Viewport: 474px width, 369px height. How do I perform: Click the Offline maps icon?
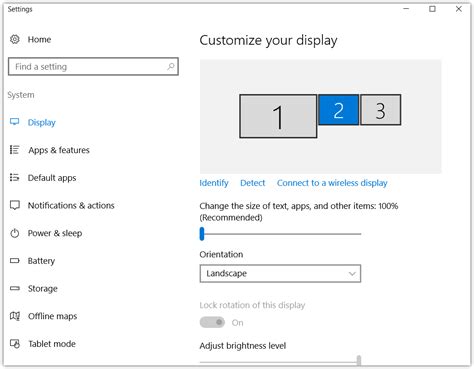pos(15,316)
